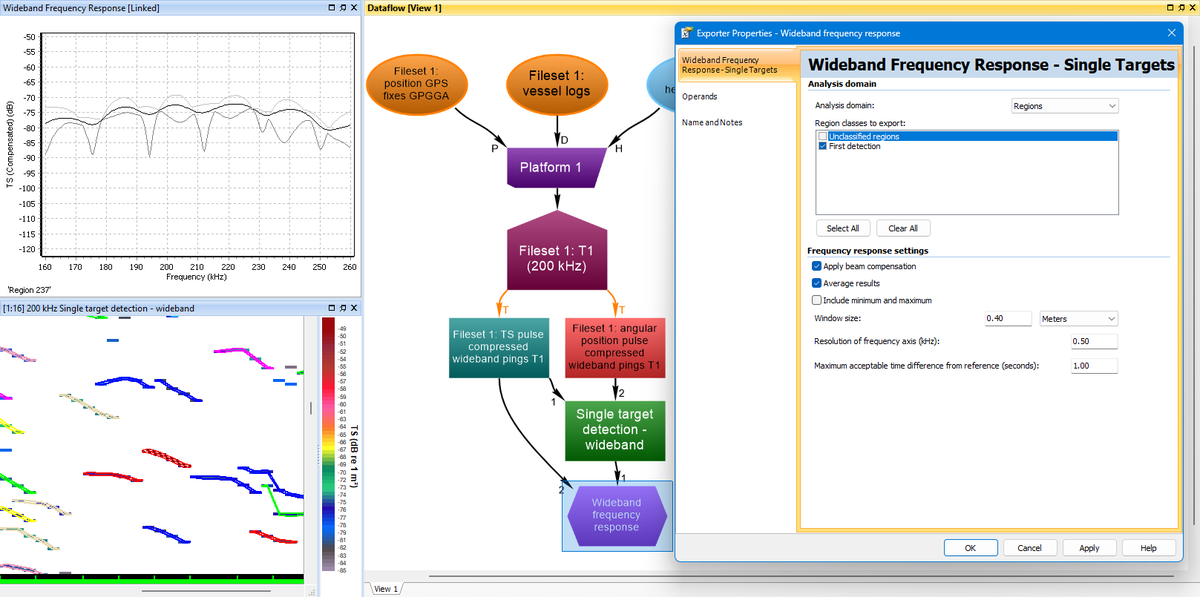1200x597 pixels.
Task: Click the Maximum acceptable time difference field
Action: (1093, 366)
